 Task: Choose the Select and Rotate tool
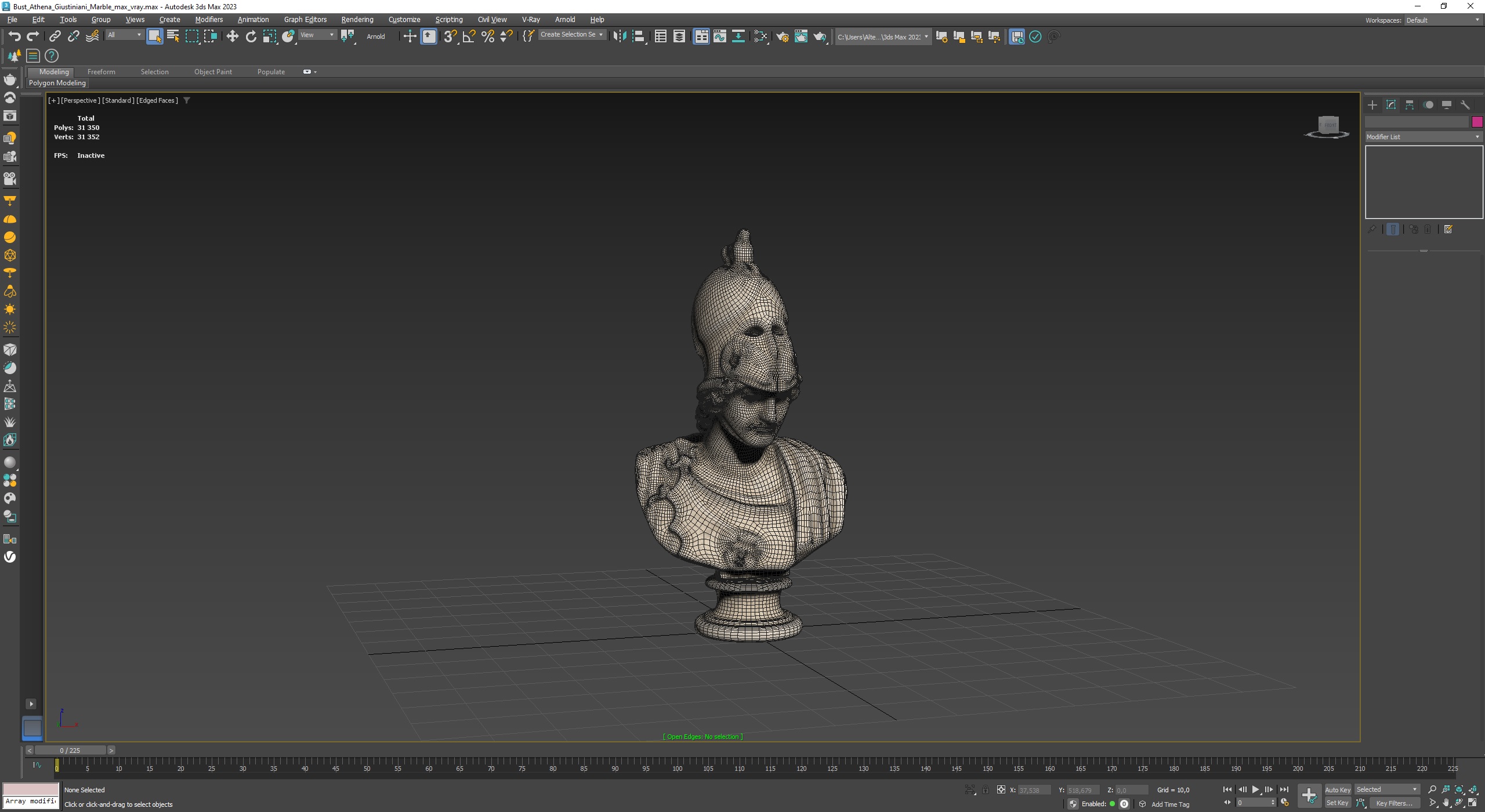(251, 37)
